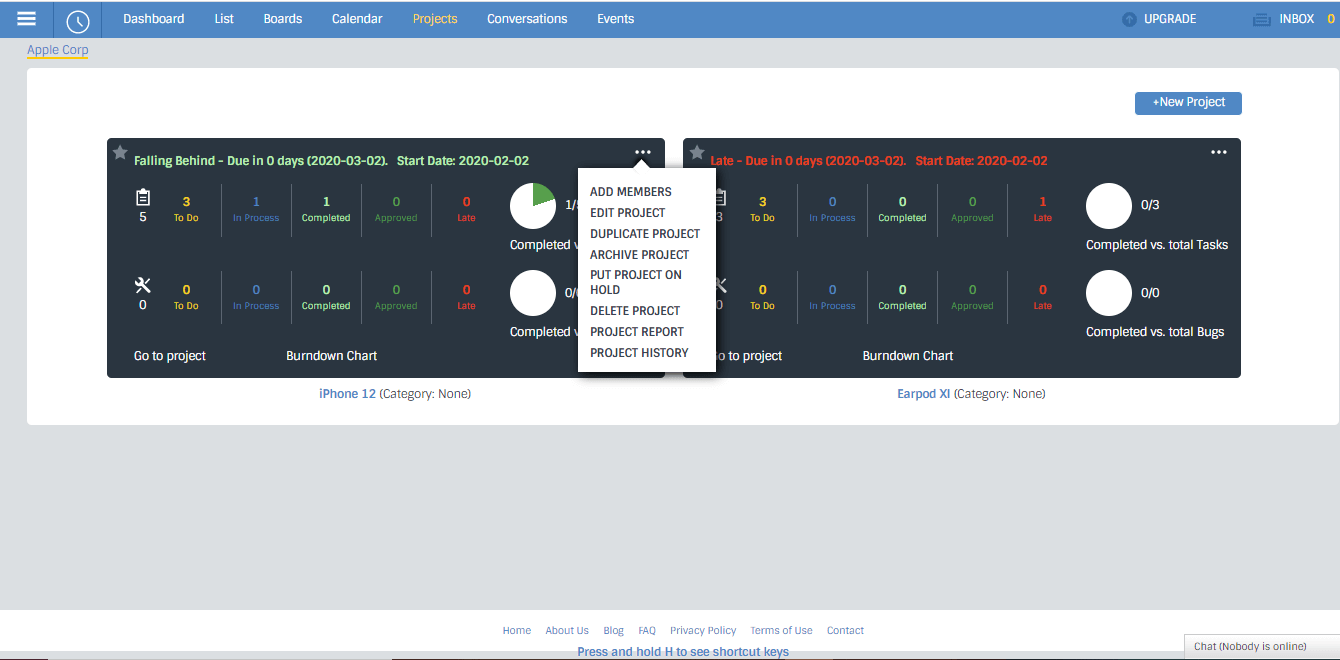Visit the Blog footer link
This screenshot has height=660, width=1340.
[x=614, y=631]
